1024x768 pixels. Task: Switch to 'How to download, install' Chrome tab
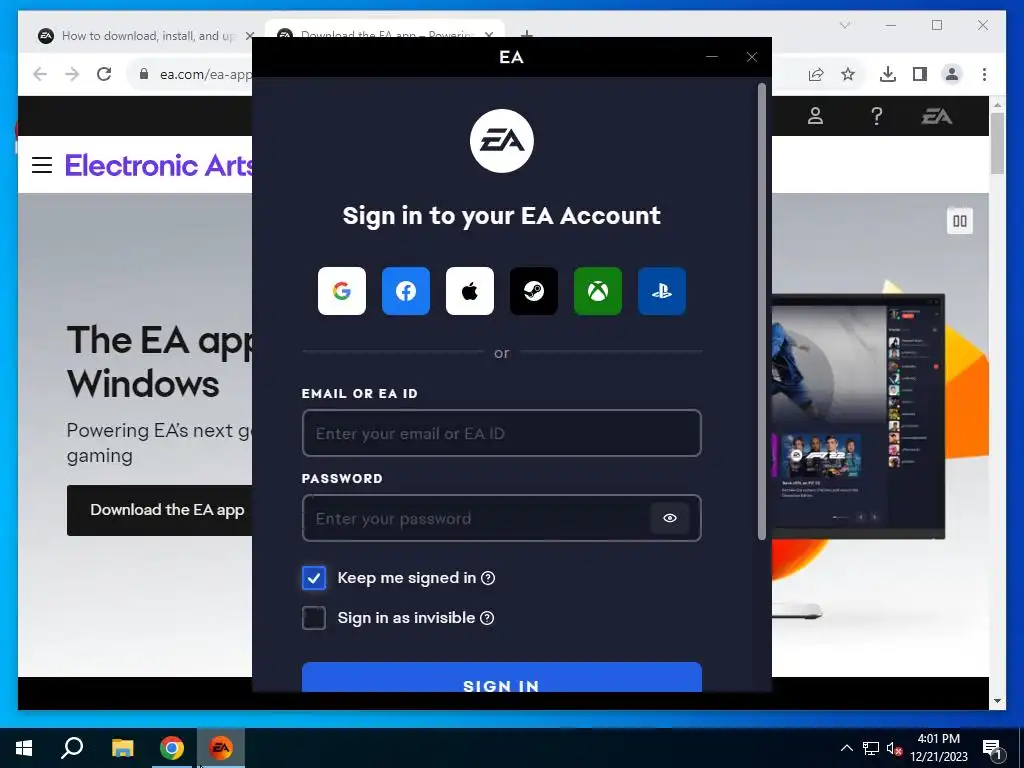[146, 36]
